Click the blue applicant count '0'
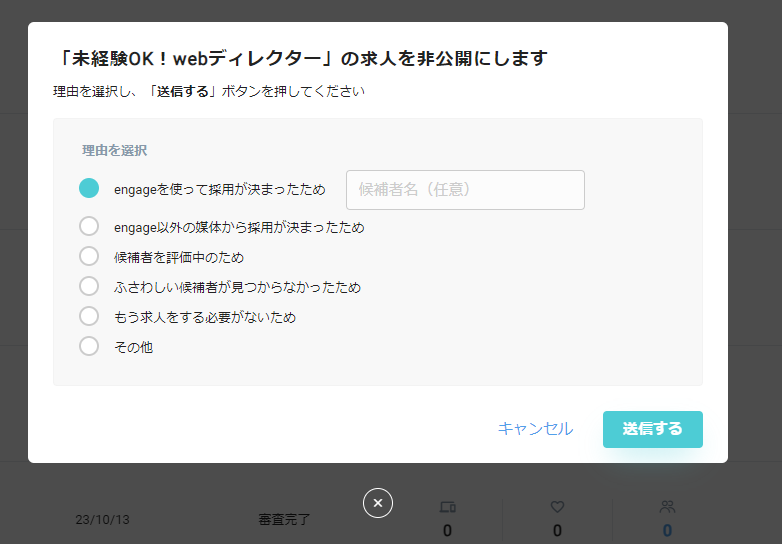Viewport: 782px width, 544px height. pos(667,531)
